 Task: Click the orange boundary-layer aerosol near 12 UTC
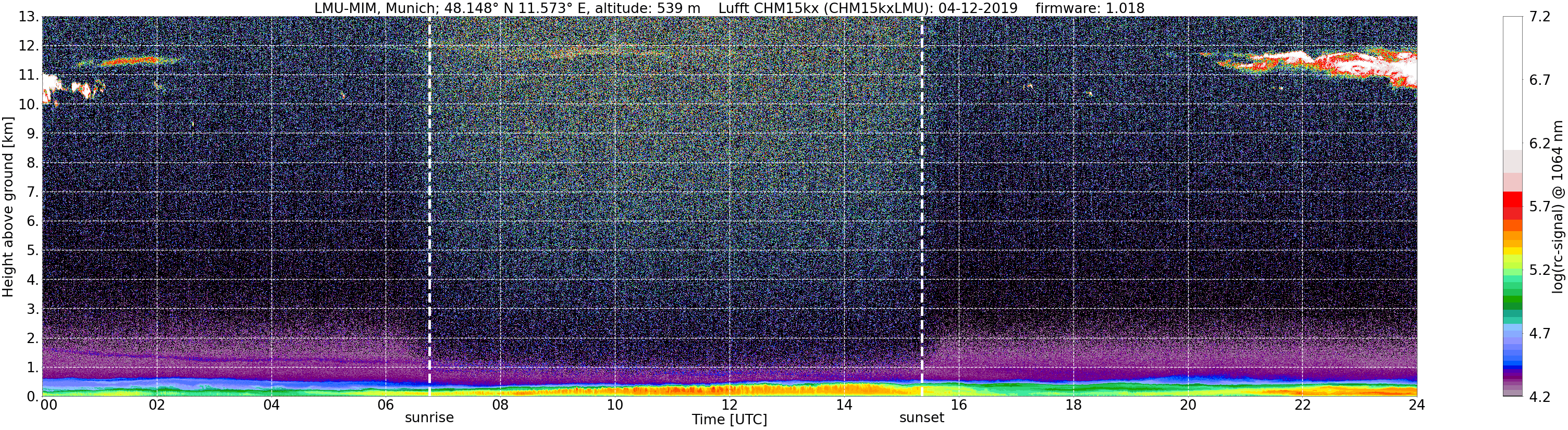tap(729, 389)
